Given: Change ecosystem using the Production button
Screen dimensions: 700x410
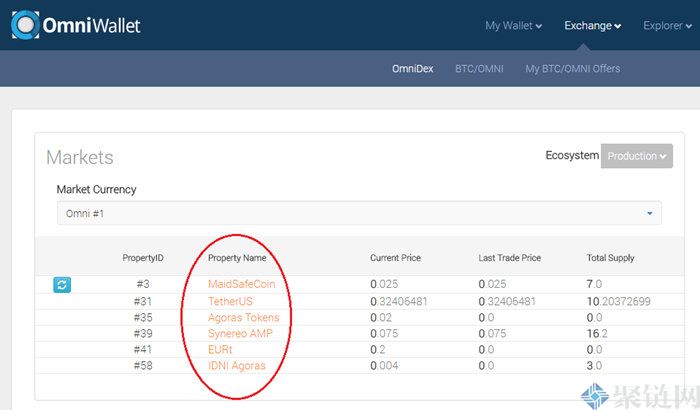Looking at the screenshot, I should click(x=636, y=156).
